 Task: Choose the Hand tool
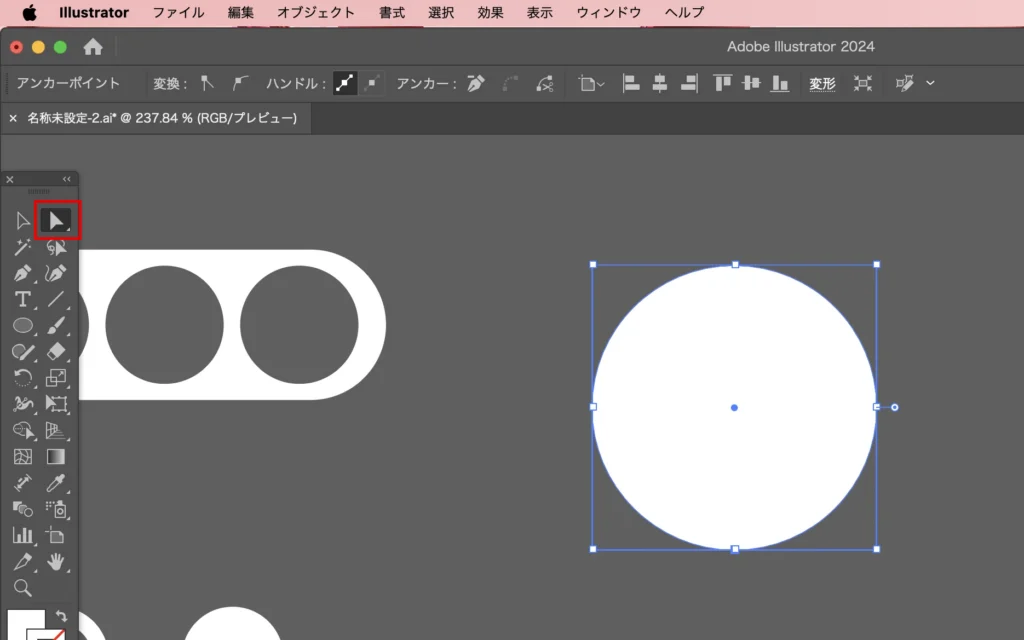(56, 561)
